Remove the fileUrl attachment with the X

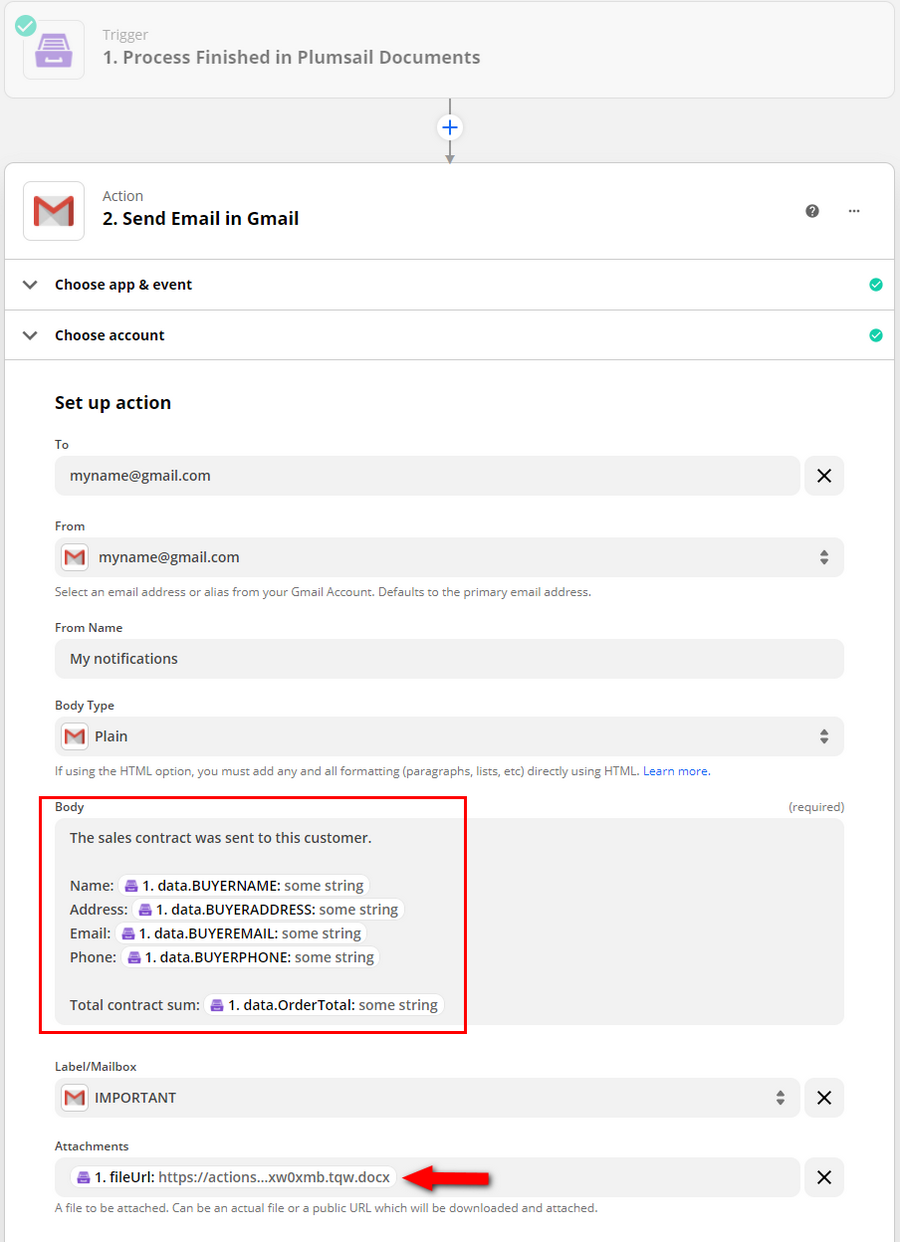tap(824, 1177)
